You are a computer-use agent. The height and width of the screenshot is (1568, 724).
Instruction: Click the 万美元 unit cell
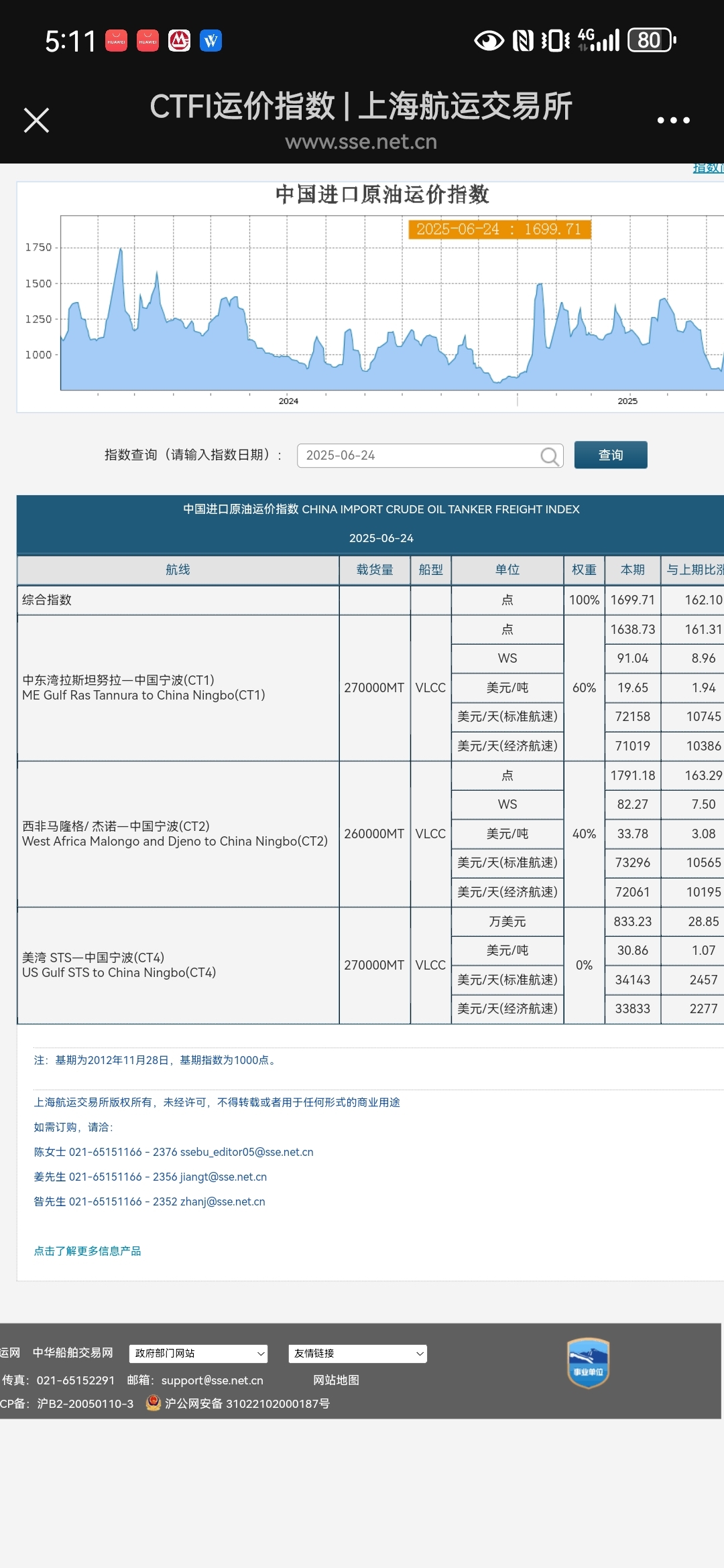click(x=507, y=922)
